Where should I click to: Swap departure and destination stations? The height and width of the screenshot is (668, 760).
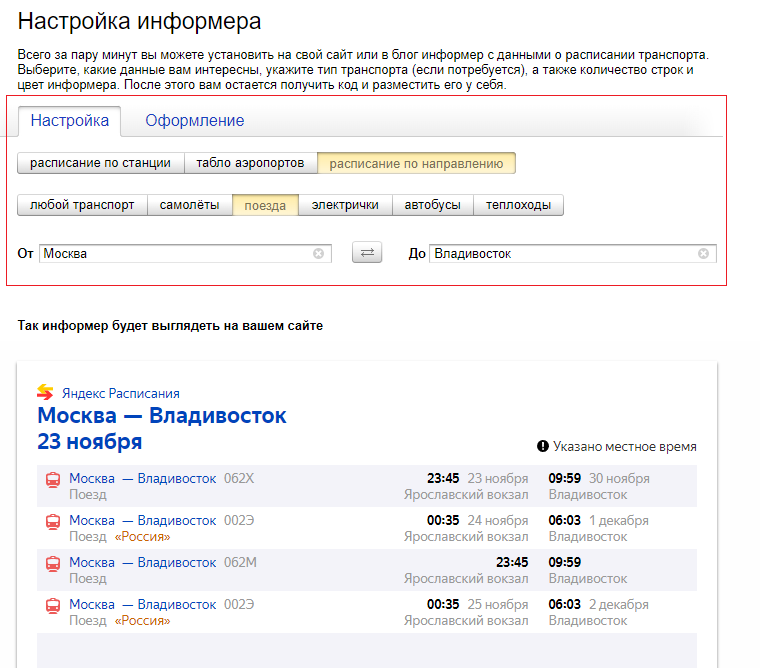pyautogui.click(x=367, y=253)
